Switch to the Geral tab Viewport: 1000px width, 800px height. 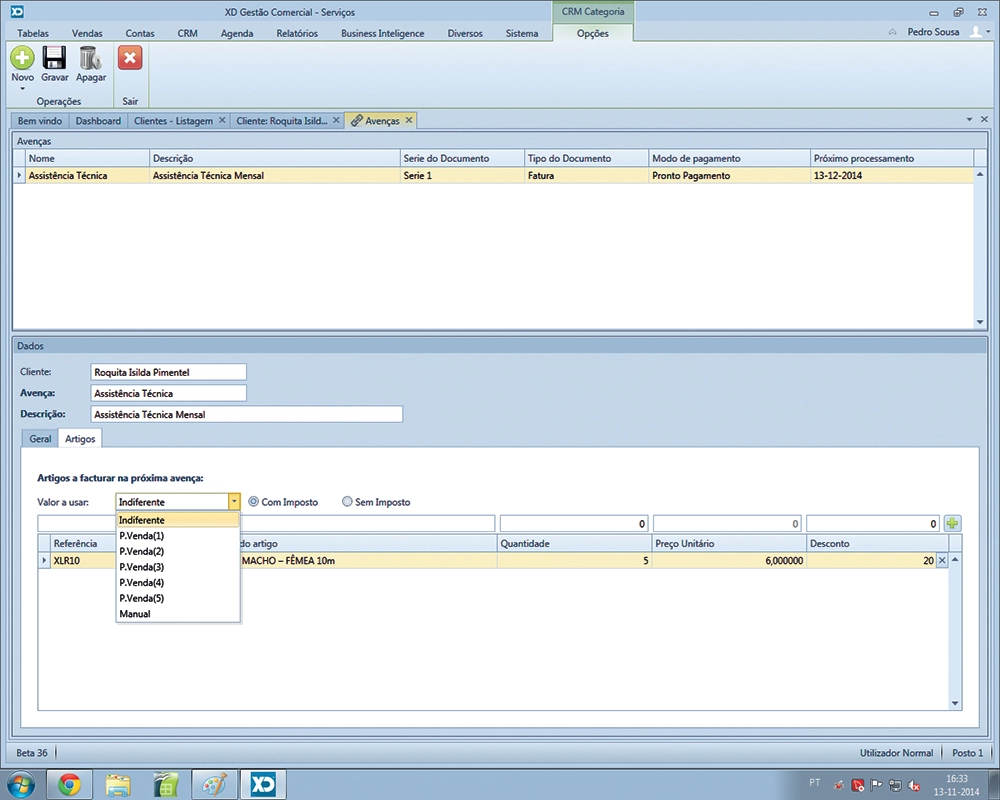pyautogui.click(x=40, y=439)
